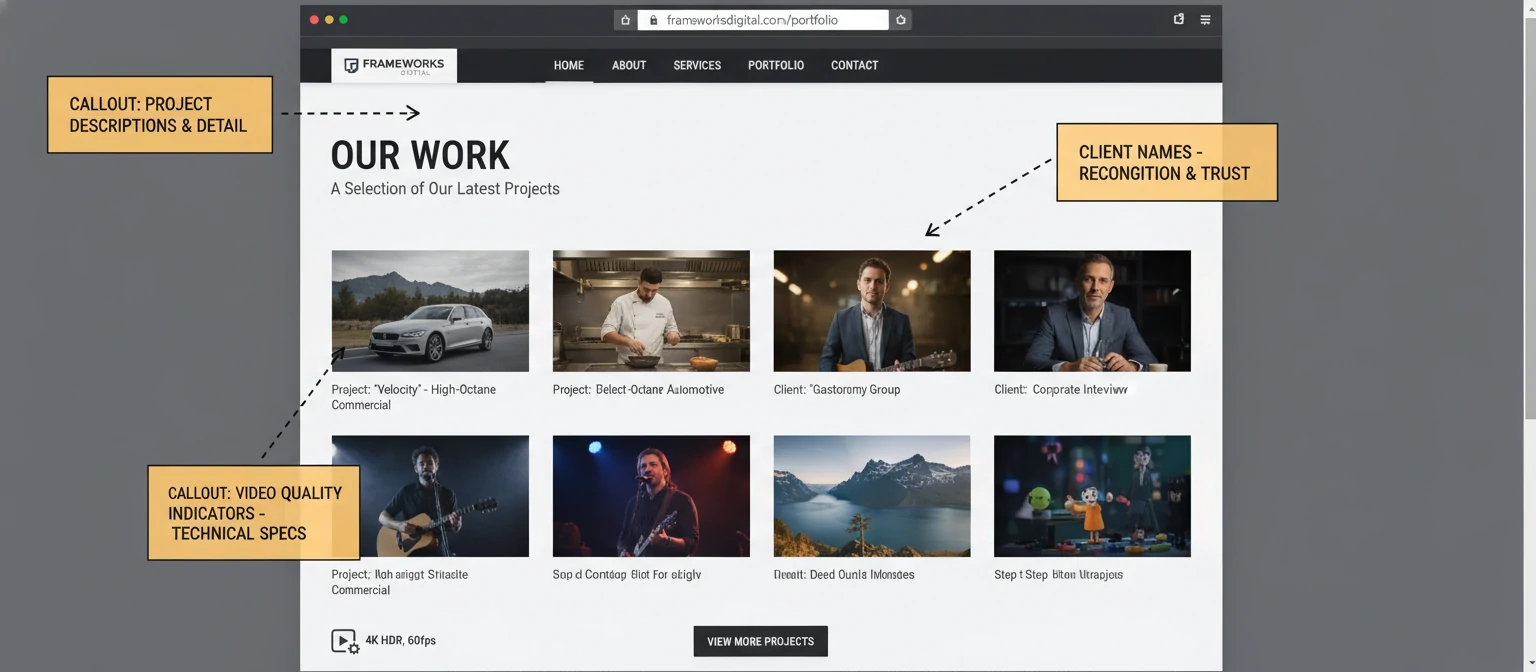
Task: Open the mountain lake landscape project thumbnail
Action: point(871,495)
